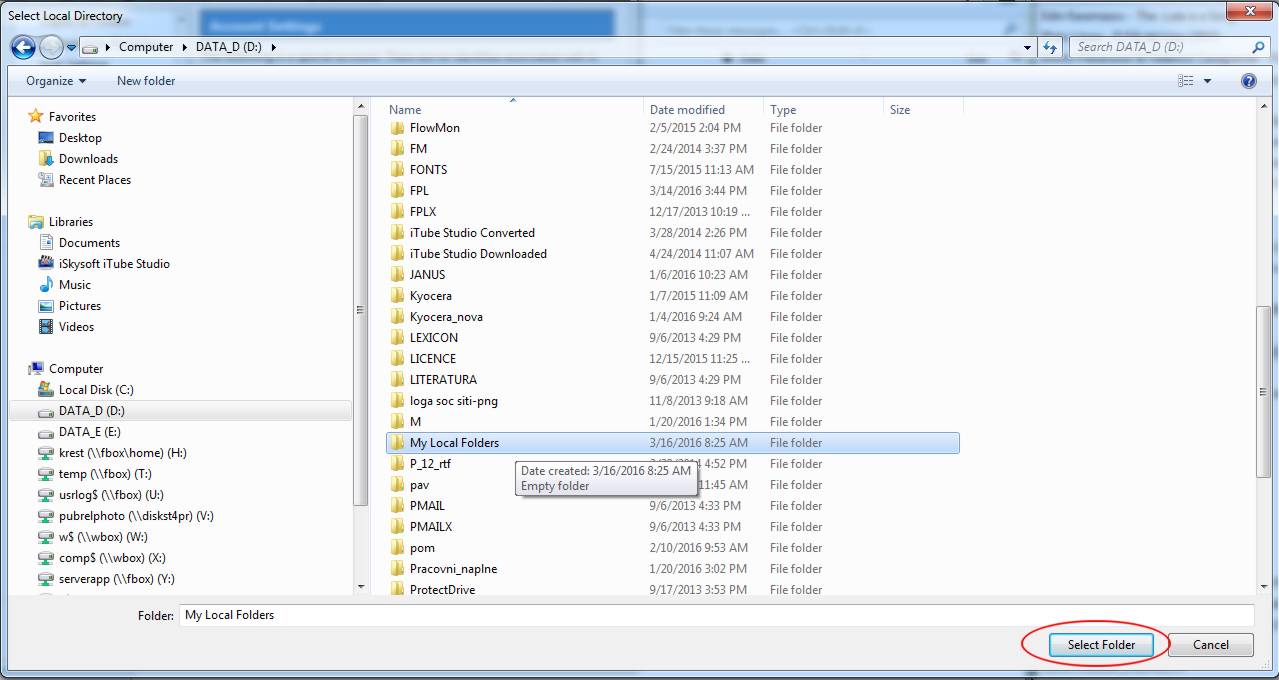This screenshot has width=1279, height=680.
Task: Cancel the directory selection dialog
Action: point(1210,645)
